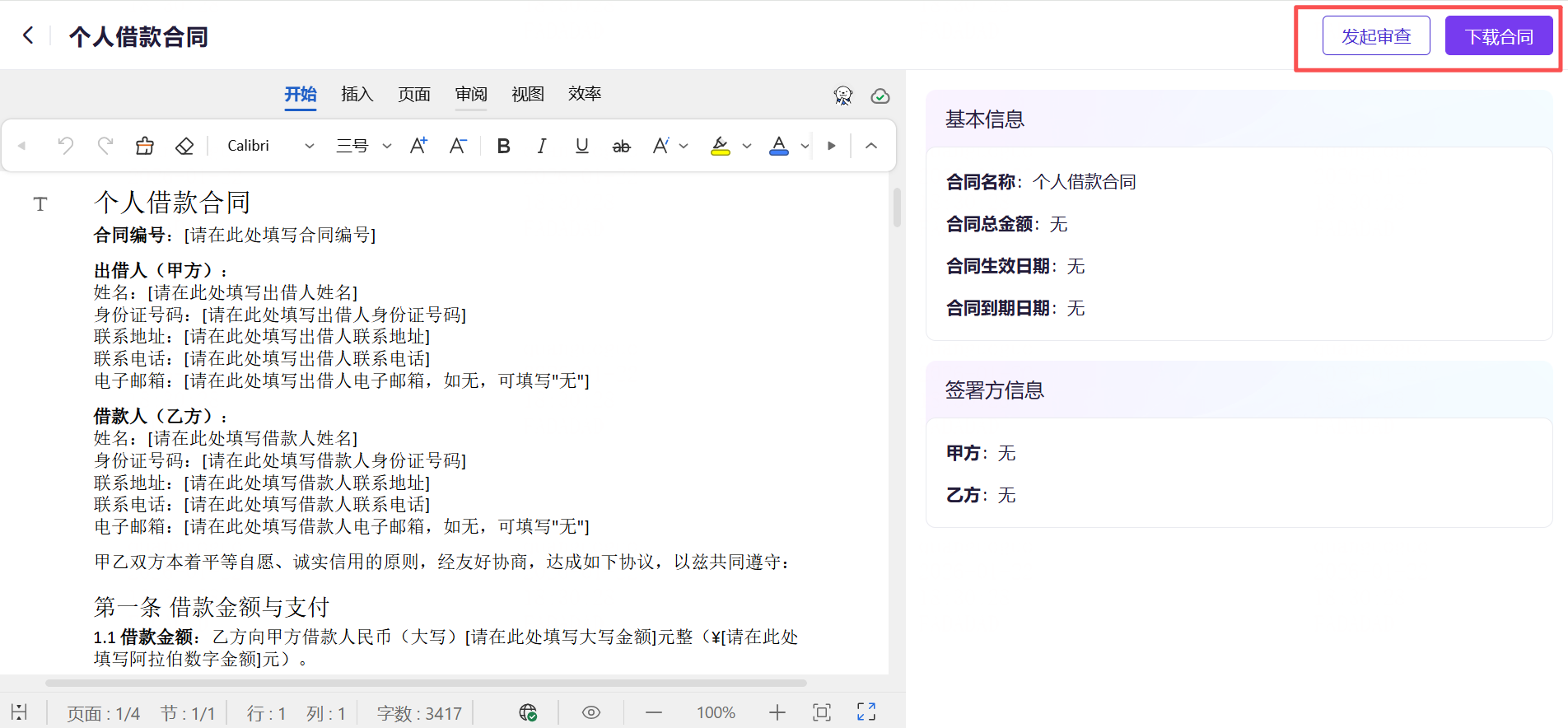
Task: Collapse the formatting toolbar
Action: tap(871, 146)
